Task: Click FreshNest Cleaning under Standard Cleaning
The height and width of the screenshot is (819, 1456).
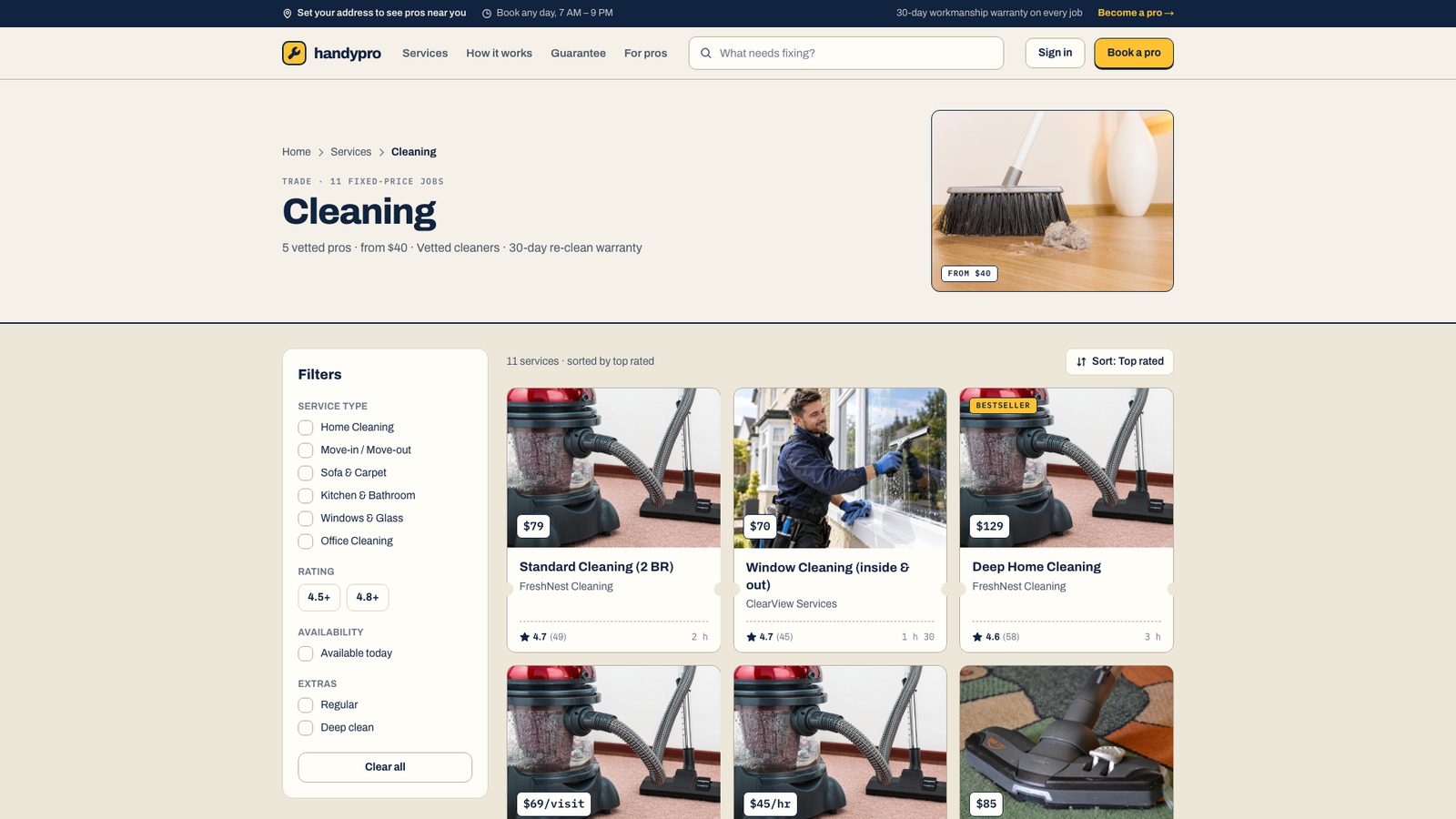Action: pyautogui.click(x=566, y=587)
